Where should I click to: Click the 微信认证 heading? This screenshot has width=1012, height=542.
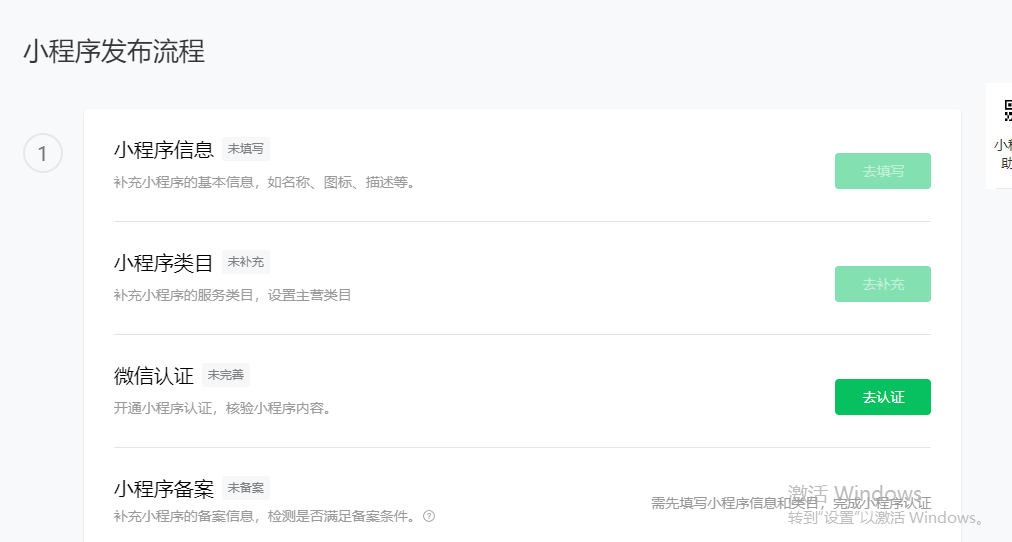click(154, 376)
